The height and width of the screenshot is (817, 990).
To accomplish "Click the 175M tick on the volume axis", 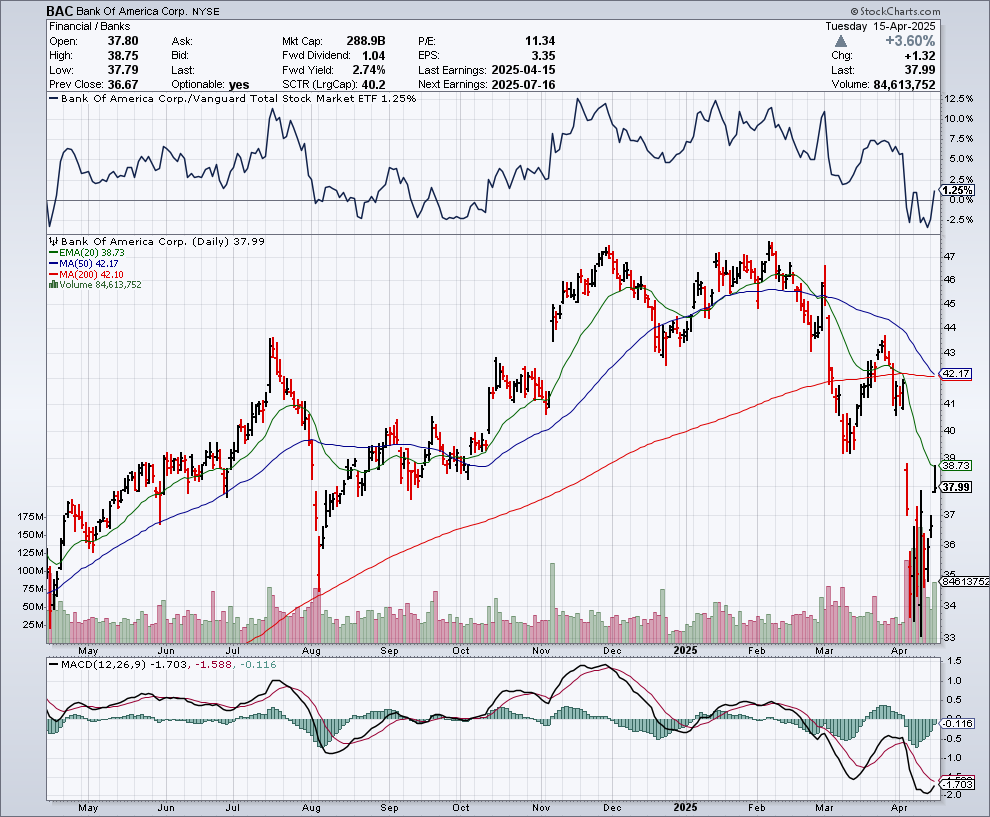I will [31, 517].
